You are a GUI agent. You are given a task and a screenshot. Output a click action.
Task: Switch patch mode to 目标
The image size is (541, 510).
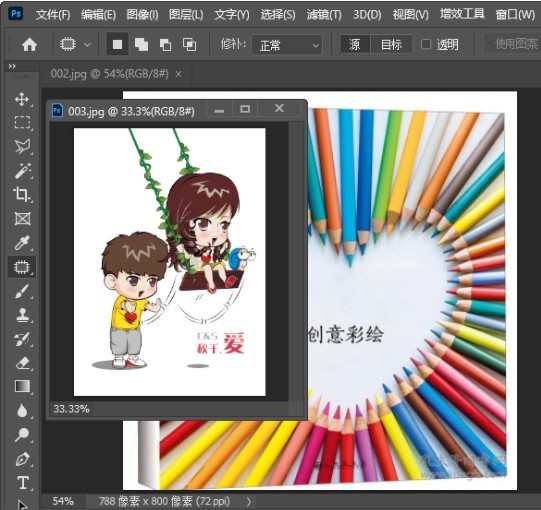pyautogui.click(x=391, y=44)
